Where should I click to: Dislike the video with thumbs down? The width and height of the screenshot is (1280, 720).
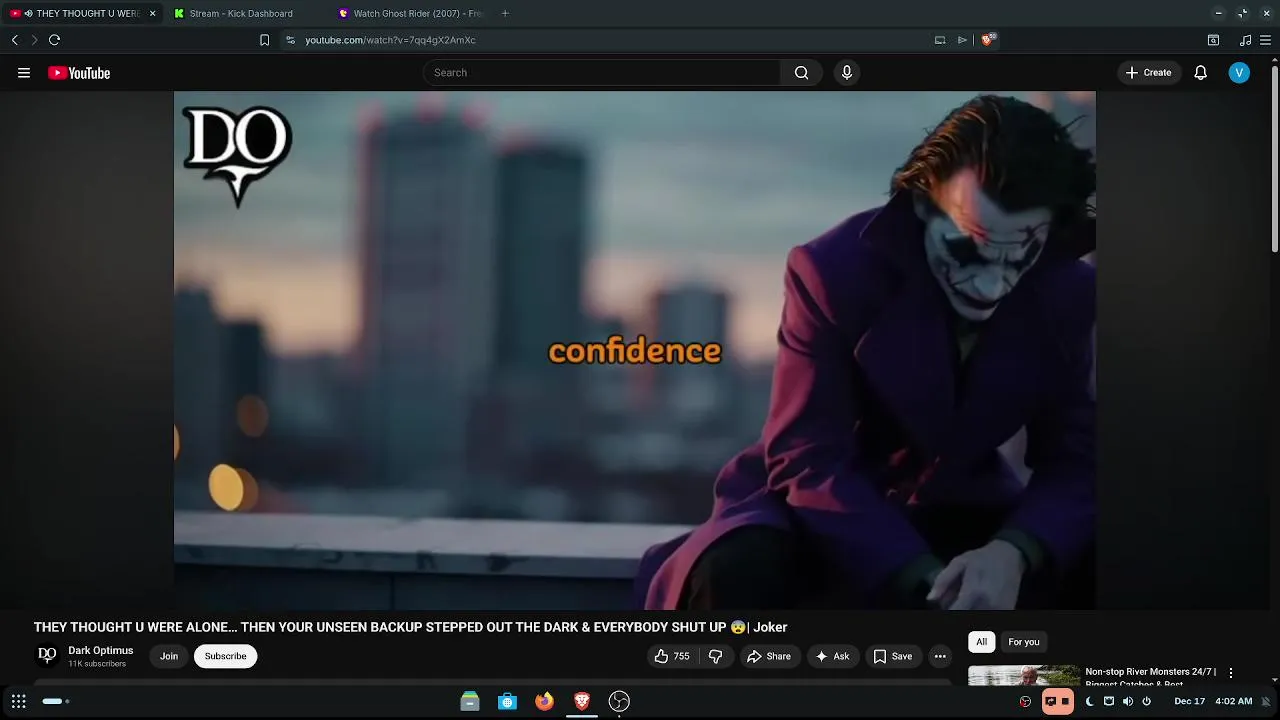coord(715,656)
